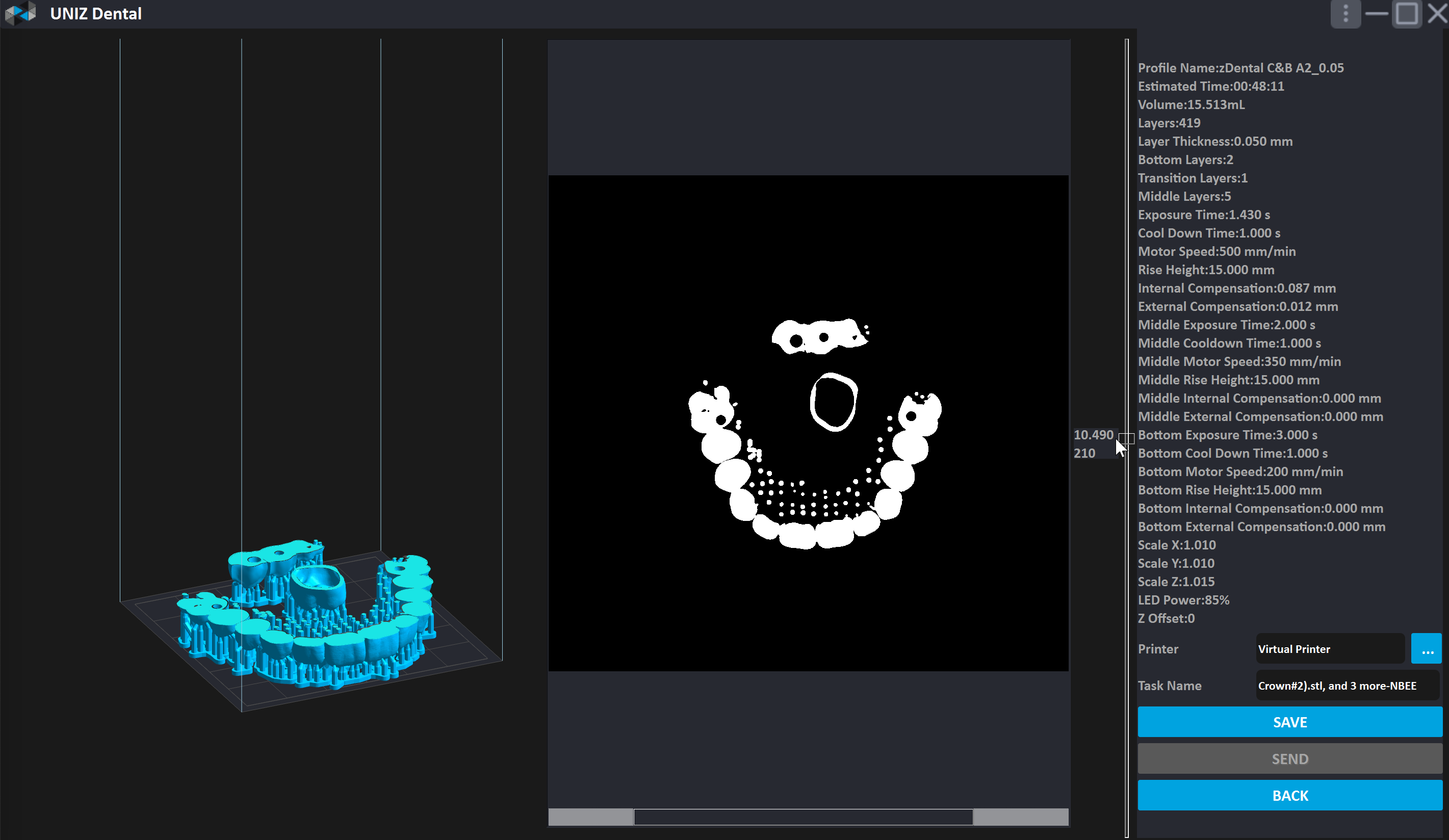Screen dimensions: 1449x840
Task: Click the 'Printer' label
Action: [1158, 649]
